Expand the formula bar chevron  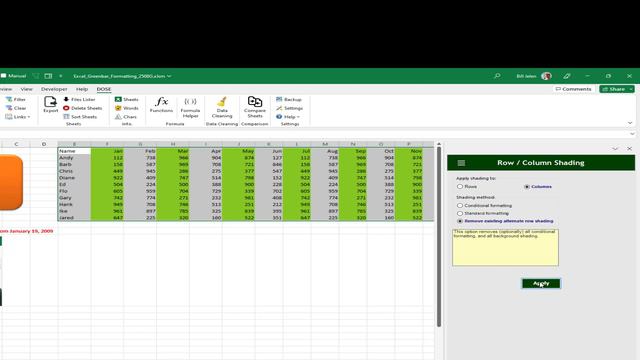pos(632,134)
